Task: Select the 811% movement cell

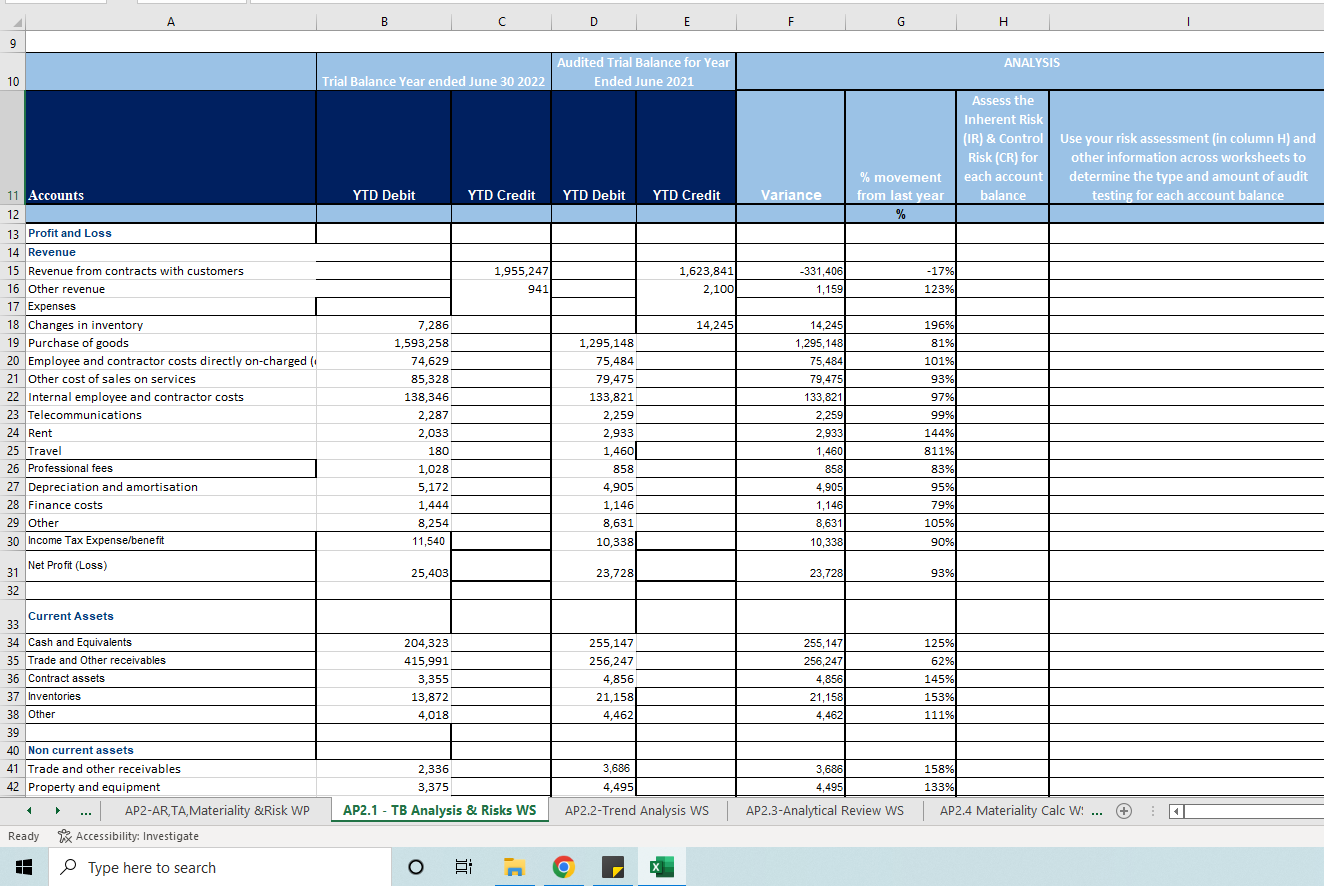Action: (x=901, y=451)
